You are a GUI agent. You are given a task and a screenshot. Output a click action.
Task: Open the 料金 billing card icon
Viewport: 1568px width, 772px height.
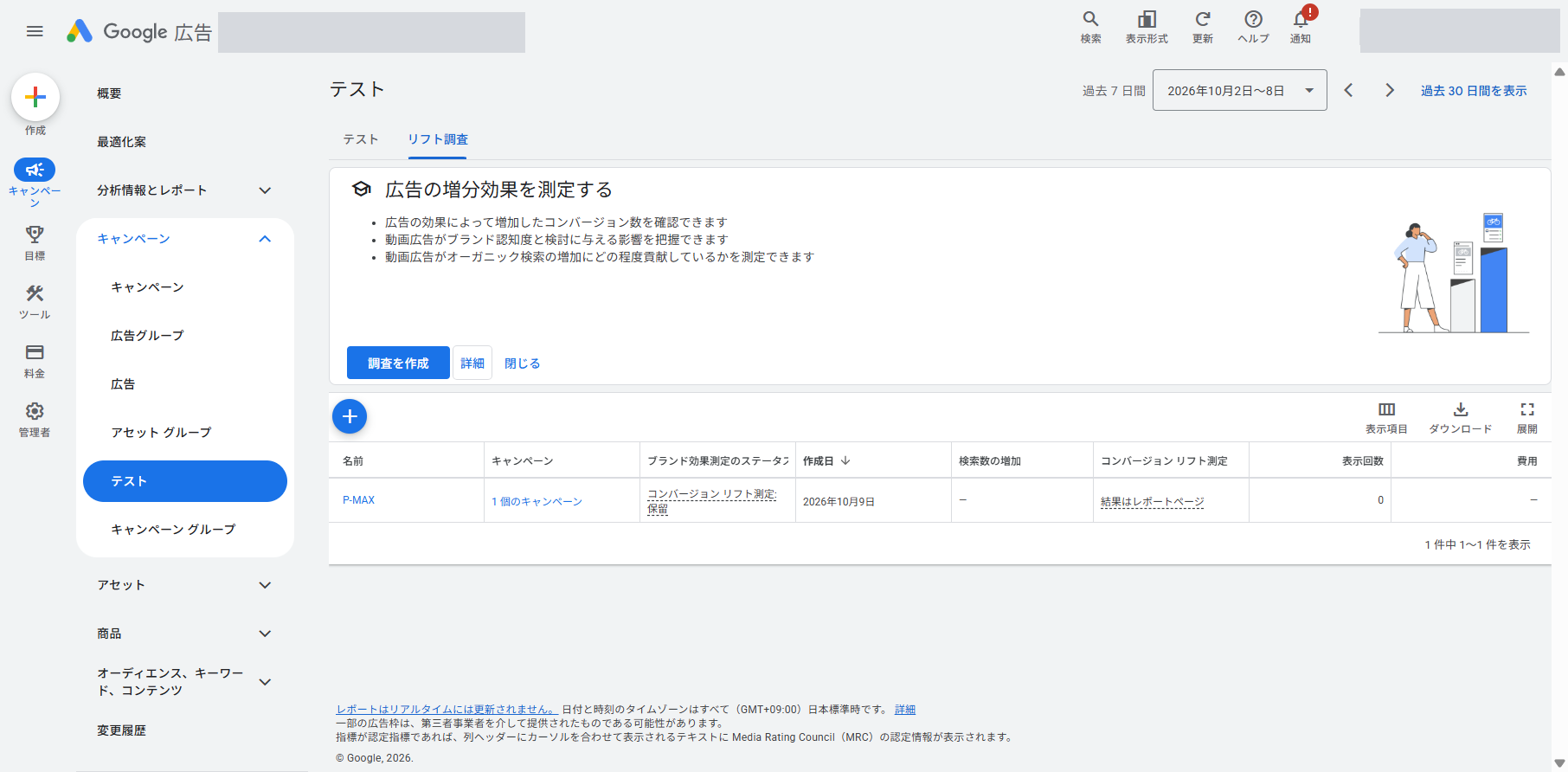tap(35, 352)
